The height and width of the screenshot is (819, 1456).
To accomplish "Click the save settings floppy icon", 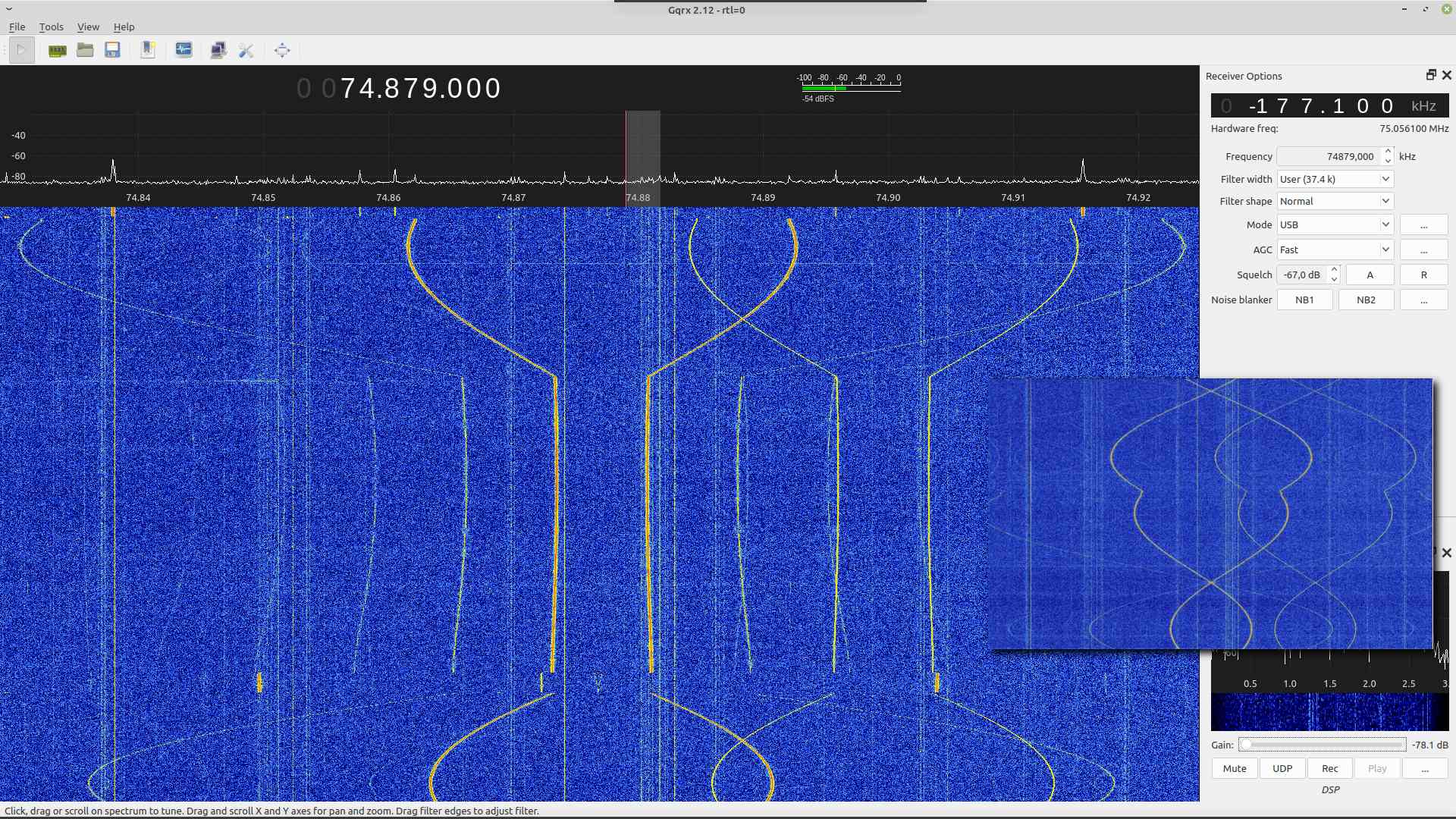I will 112,50.
